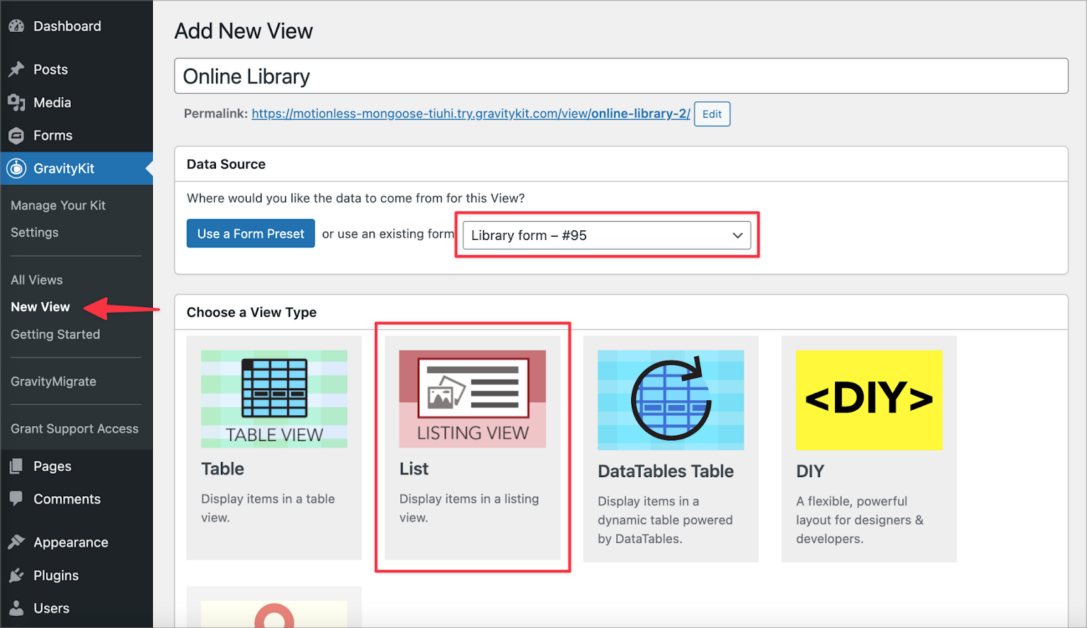Open the Library form dropdown
The height and width of the screenshot is (628, 1087).
(x=606, y=234)
